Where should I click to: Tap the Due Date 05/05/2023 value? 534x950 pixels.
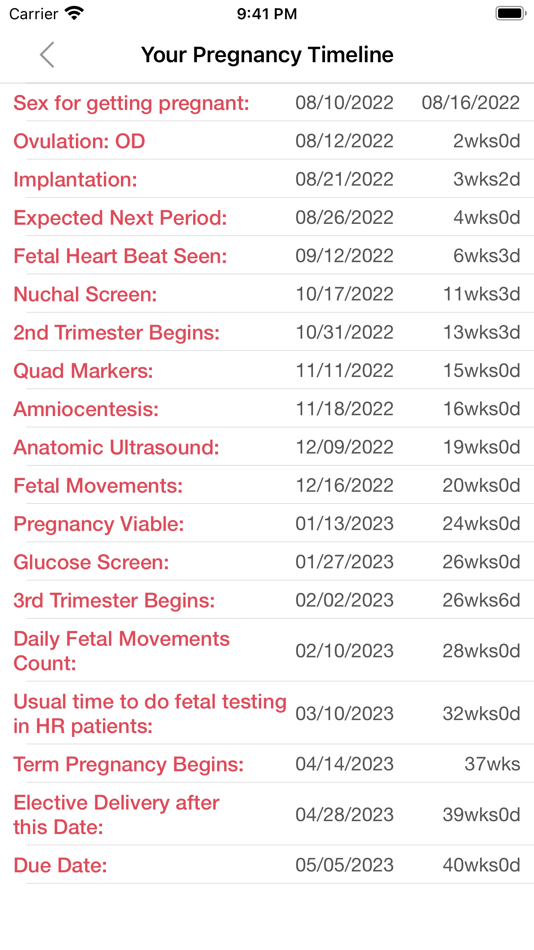(344, 865)
